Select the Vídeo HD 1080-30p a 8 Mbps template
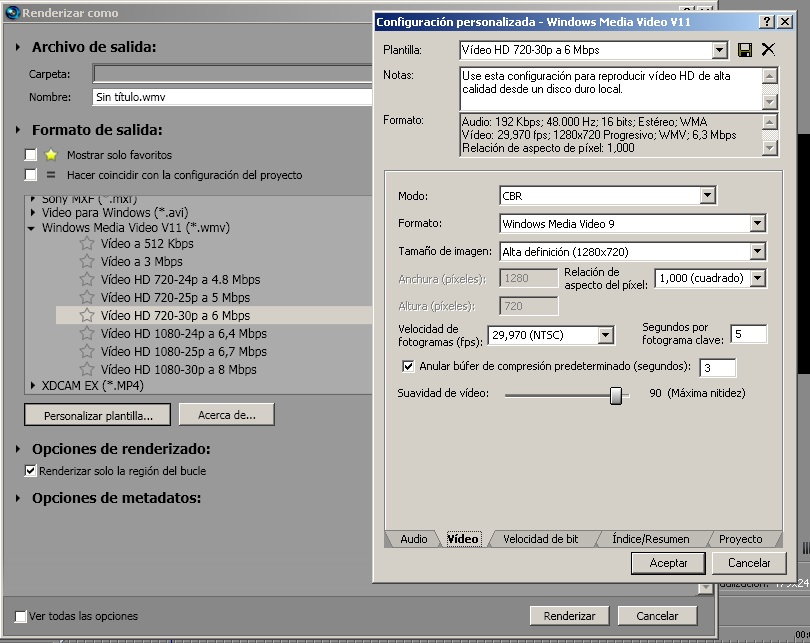810x643 pixels. tap(178, 369)
